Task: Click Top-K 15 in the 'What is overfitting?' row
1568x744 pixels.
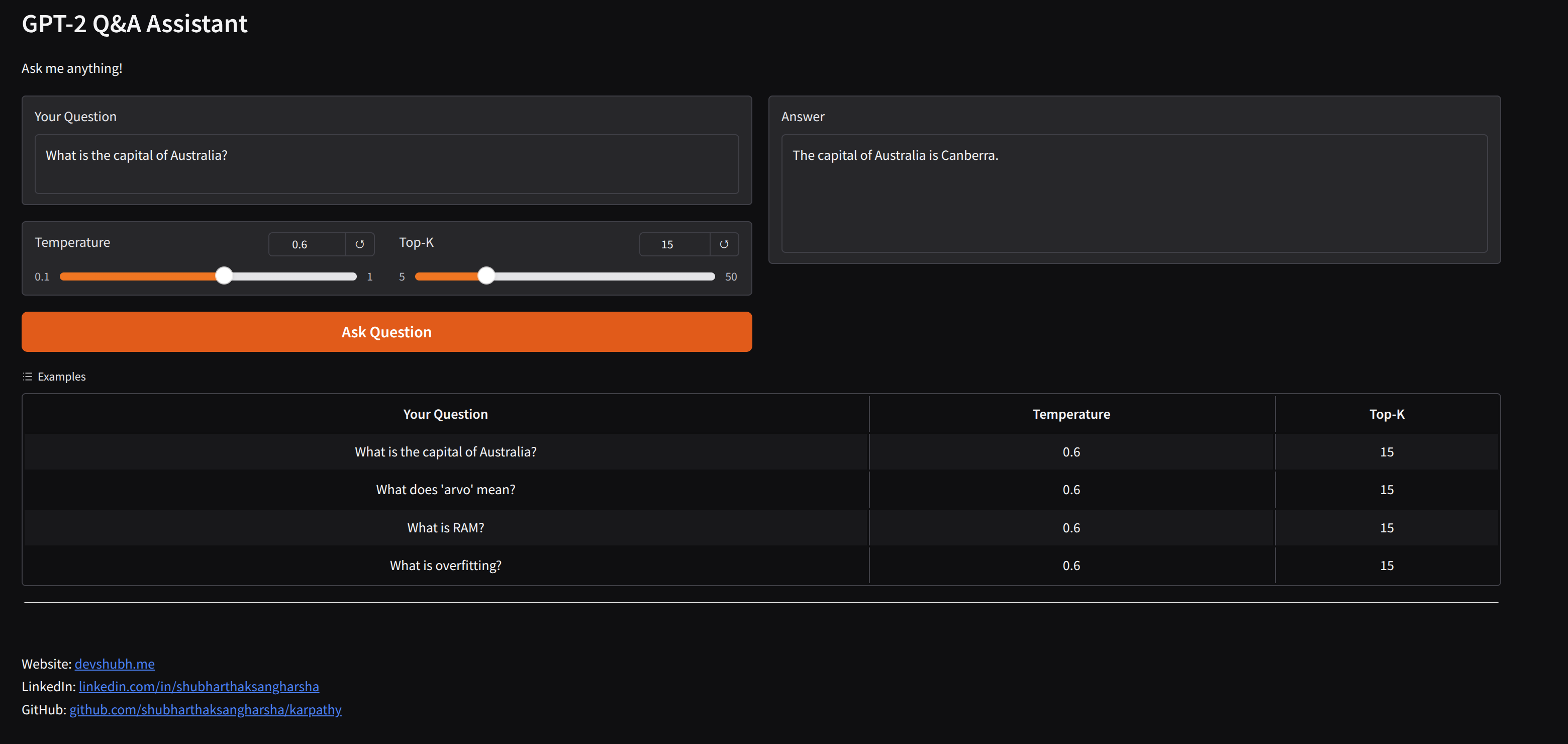Action: point(1387,566)
